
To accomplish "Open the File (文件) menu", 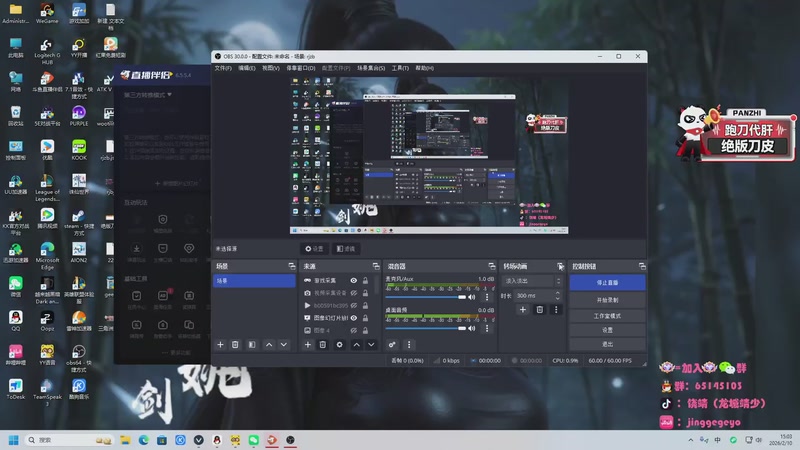I will click(223, 68).
